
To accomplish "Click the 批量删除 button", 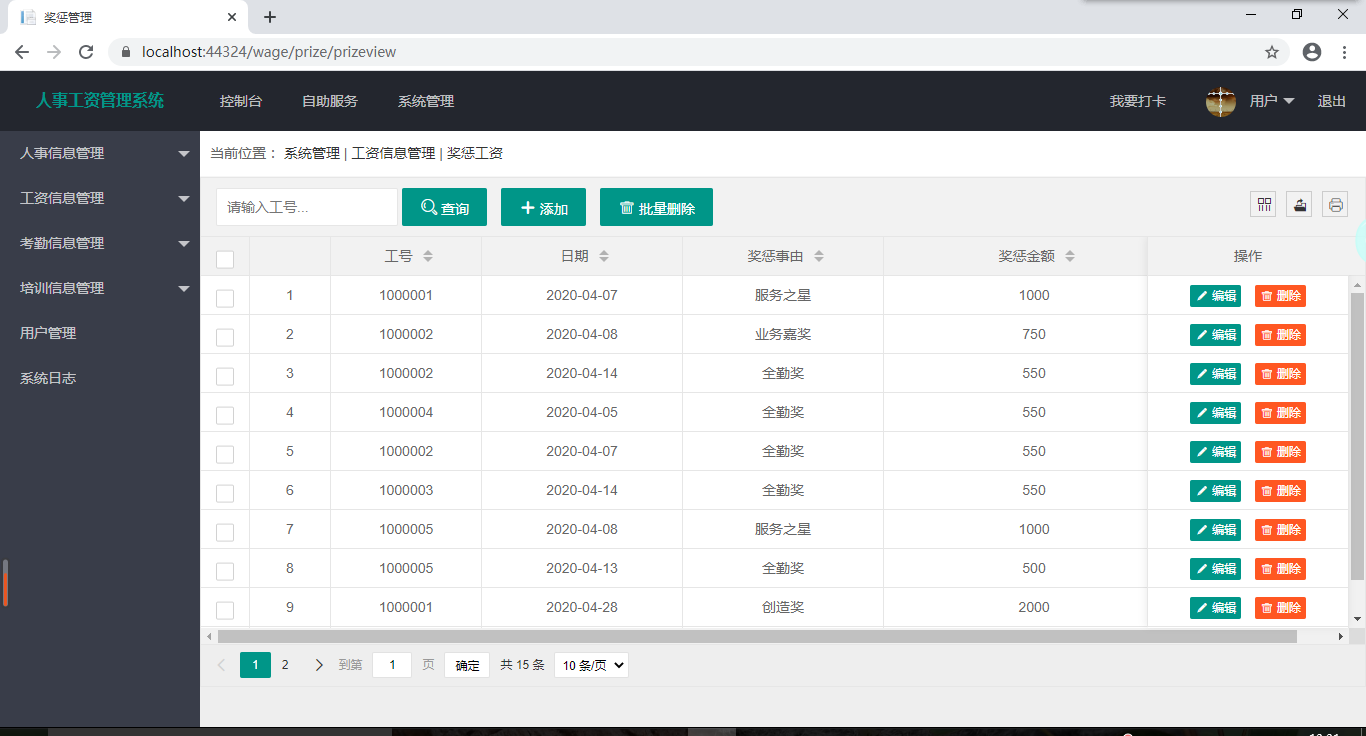I will [656, 207].
